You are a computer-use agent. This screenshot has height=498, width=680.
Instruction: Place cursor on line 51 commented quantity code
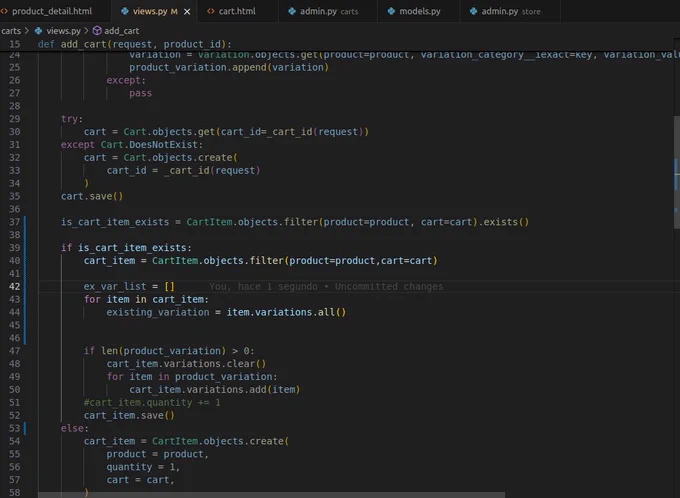coord(152,403)
